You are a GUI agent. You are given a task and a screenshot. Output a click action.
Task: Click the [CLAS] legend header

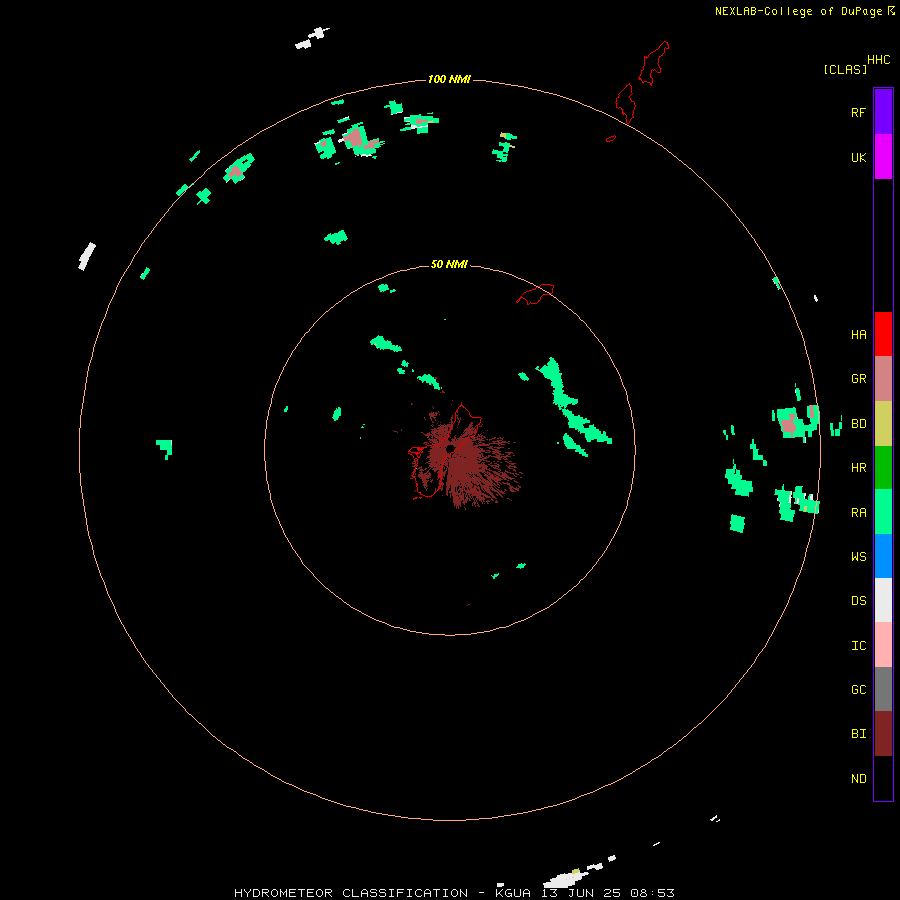tap(845, 69)
